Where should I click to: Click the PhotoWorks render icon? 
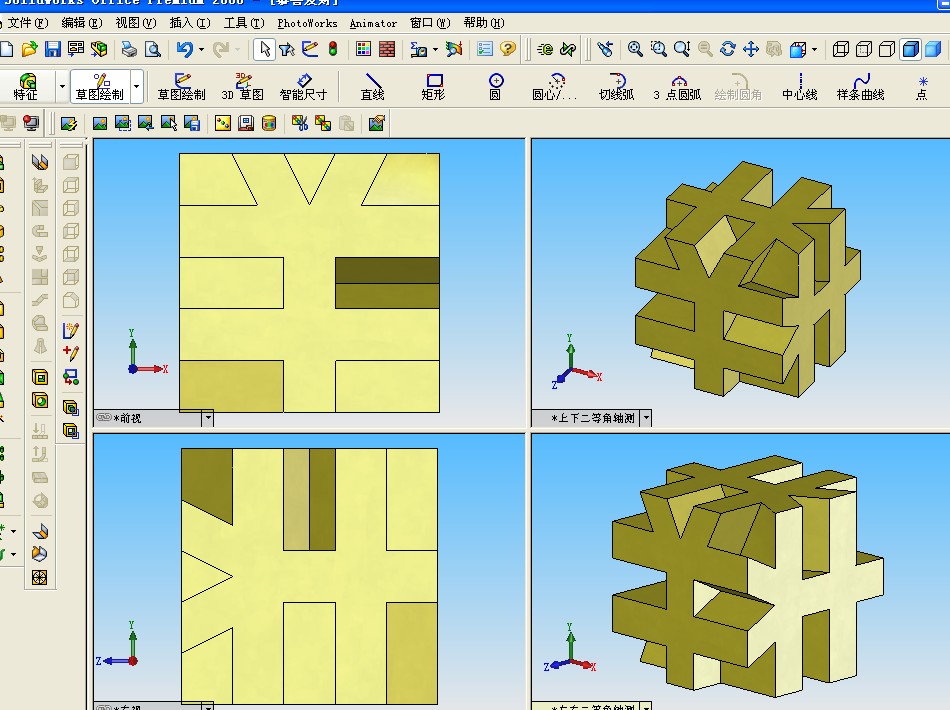(x=99, y=124)
